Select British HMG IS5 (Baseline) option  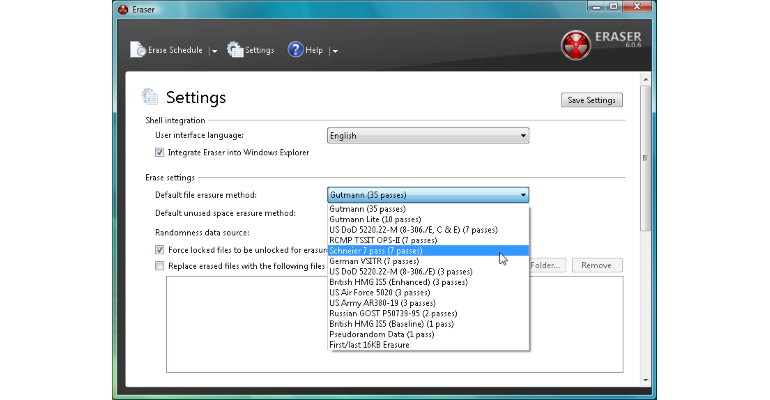coord(428,324)
